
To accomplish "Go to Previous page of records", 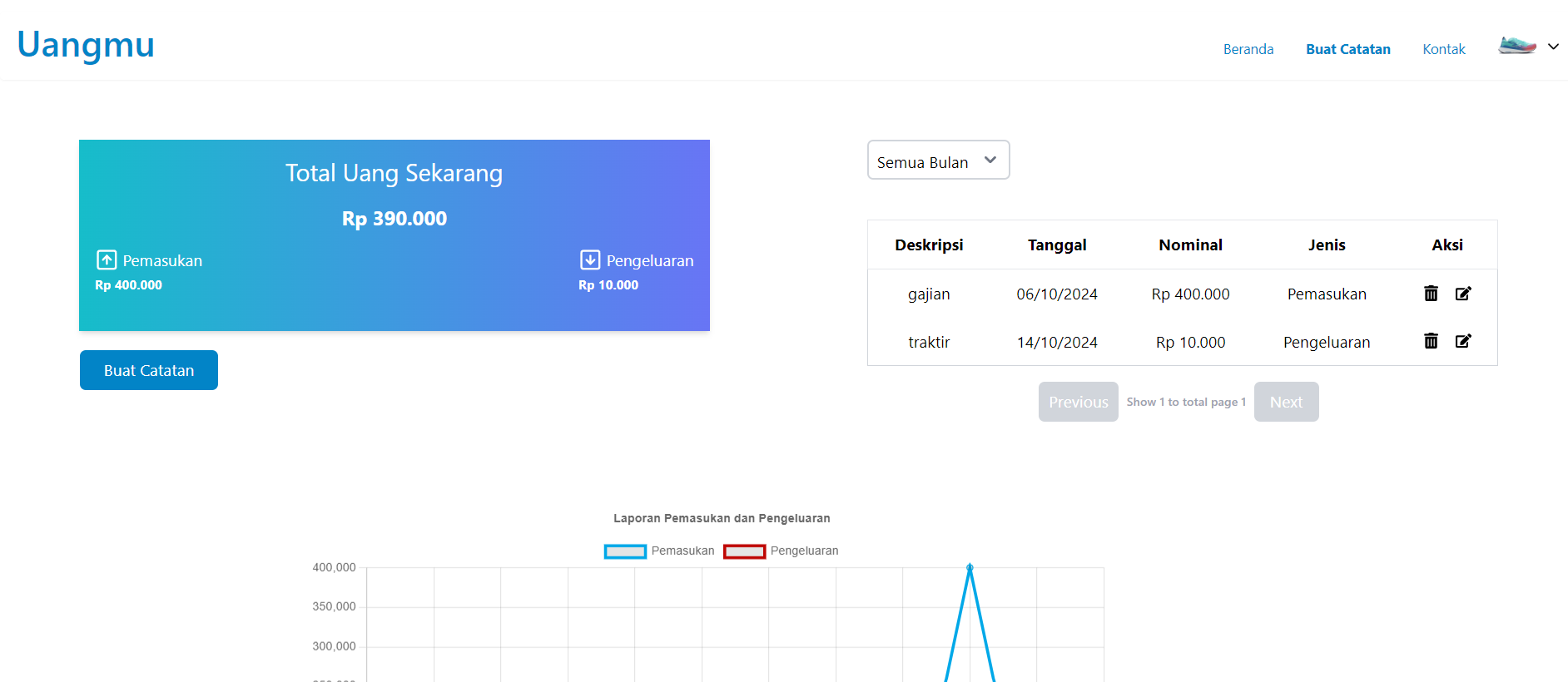I will pyautogui.click(x=1078, y=402).
